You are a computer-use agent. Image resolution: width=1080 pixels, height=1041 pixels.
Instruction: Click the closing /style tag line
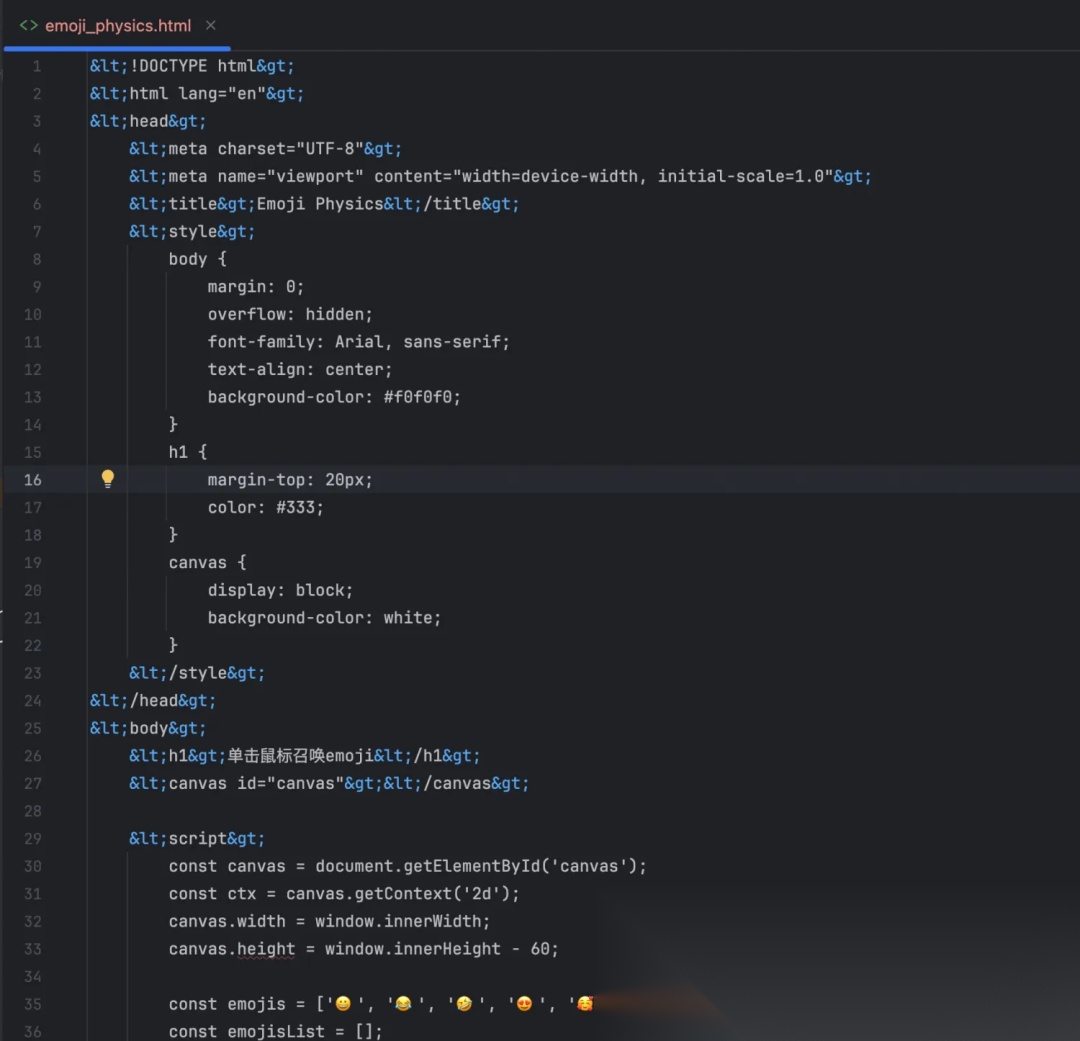197,673
